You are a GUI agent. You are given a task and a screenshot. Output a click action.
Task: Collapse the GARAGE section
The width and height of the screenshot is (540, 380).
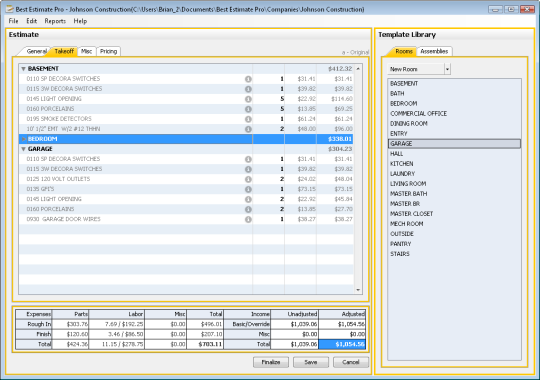pos(23,149)
